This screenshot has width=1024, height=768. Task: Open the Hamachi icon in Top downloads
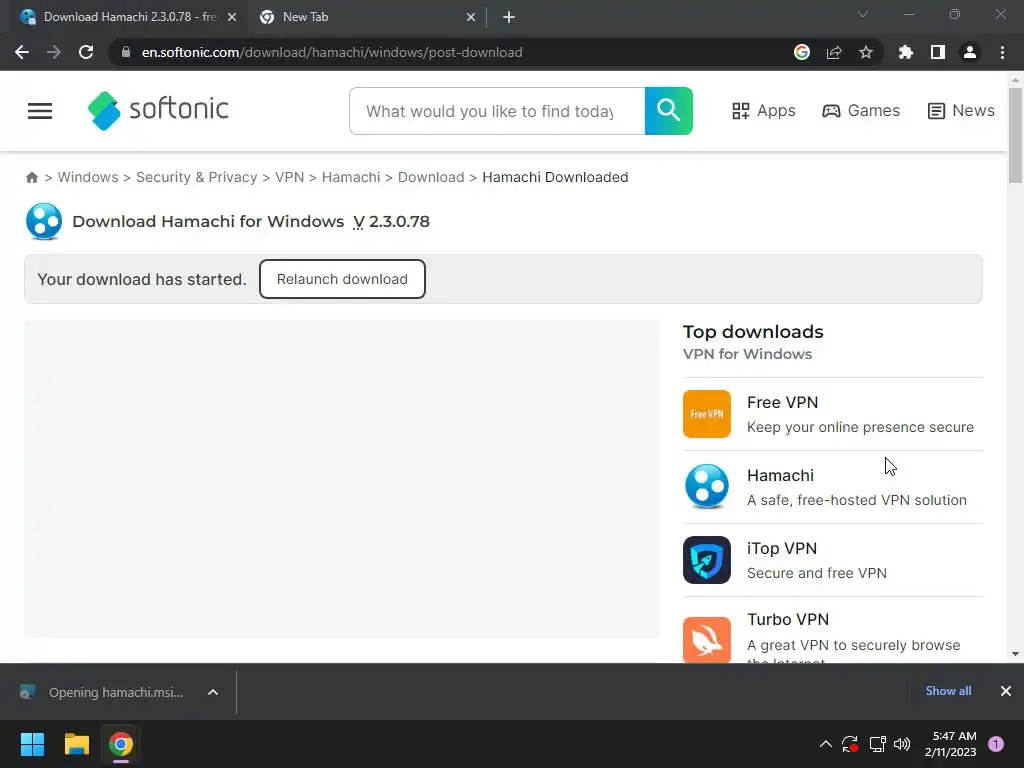707,487
